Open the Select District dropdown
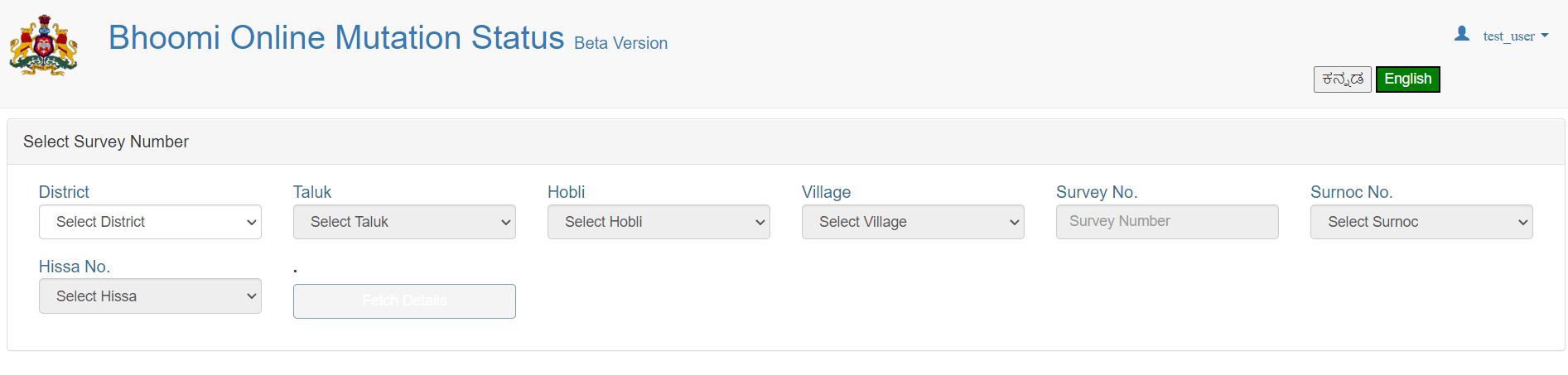 (150, 222)
